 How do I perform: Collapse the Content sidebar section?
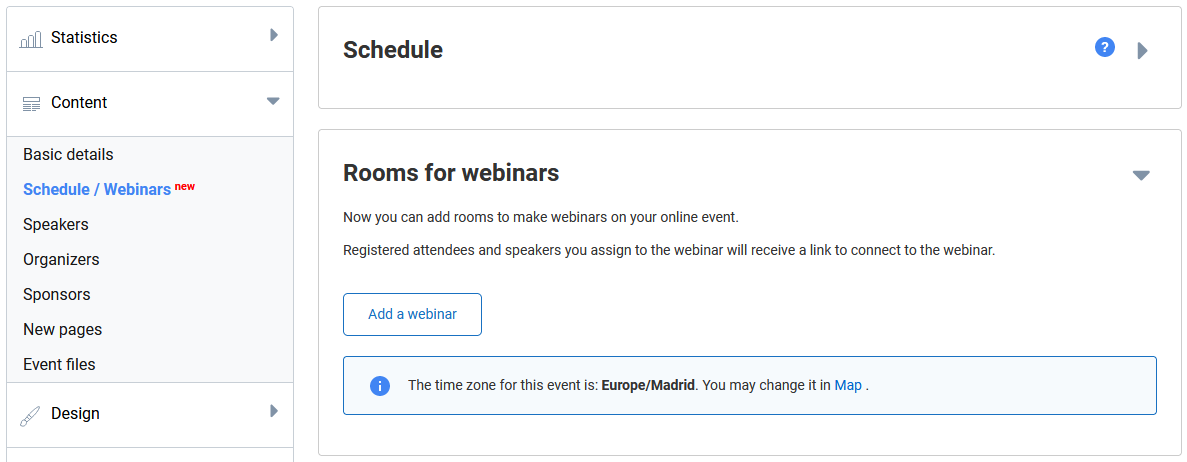[273, 101]
